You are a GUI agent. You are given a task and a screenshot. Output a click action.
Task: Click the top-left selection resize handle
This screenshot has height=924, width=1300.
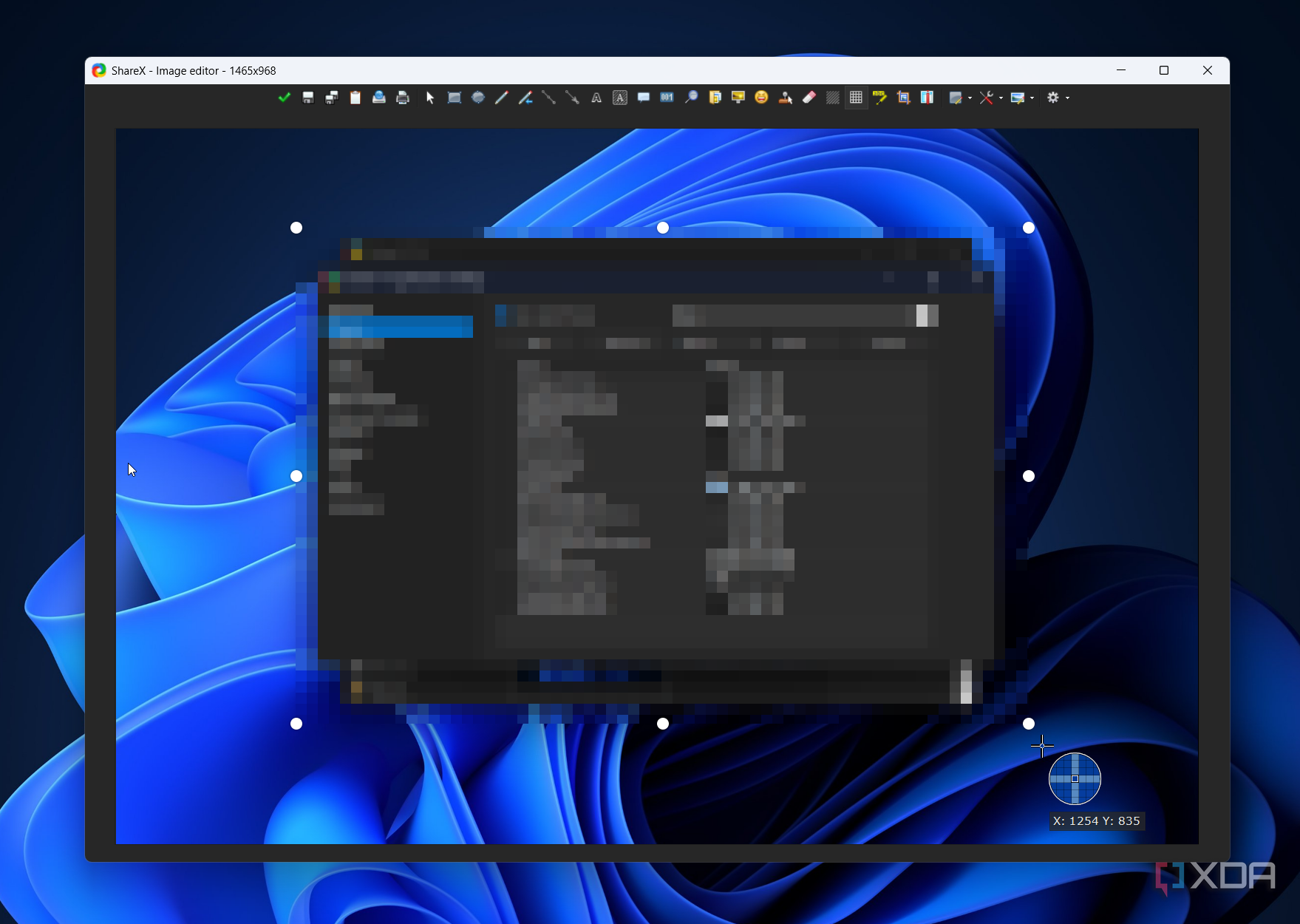coord(296,228)
